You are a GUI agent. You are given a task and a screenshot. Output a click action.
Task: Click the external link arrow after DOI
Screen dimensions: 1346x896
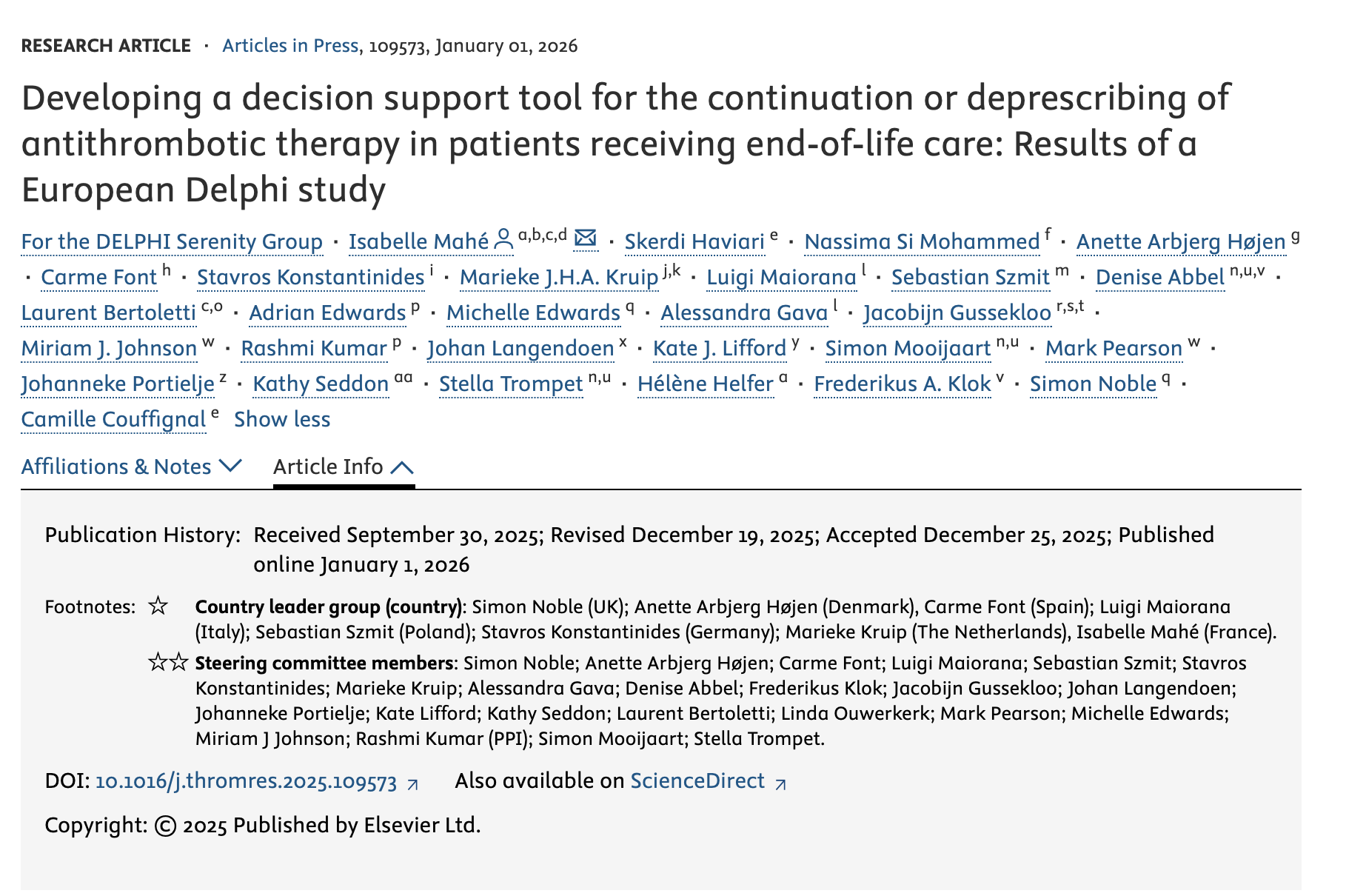click(413, 784)
